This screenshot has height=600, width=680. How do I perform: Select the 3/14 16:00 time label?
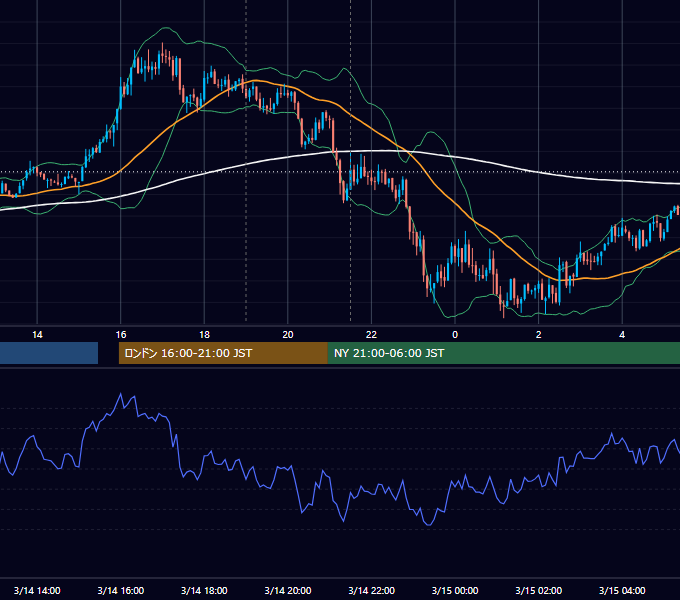tap(121, 590)
